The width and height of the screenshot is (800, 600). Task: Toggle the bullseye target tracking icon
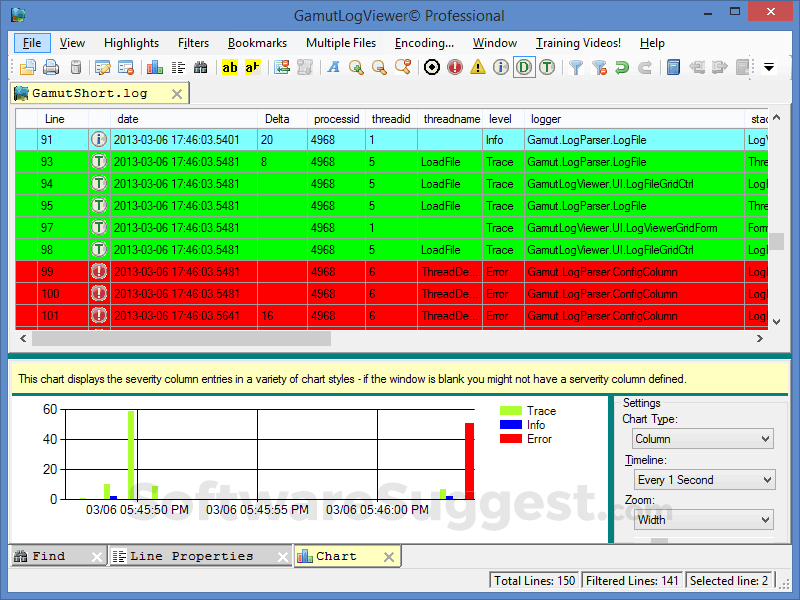click(x=431, y=69)
